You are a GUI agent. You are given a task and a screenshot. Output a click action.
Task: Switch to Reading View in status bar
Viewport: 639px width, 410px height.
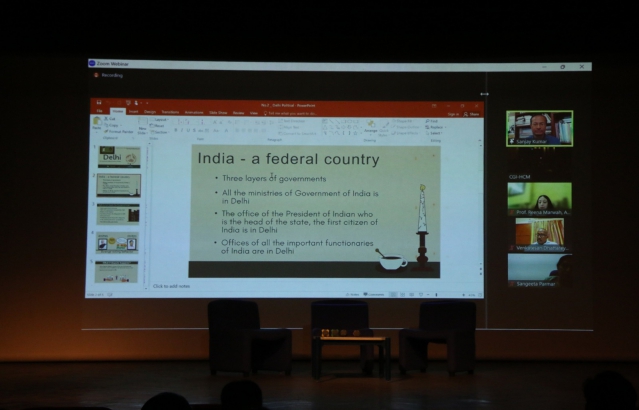(x=412, y=295)
